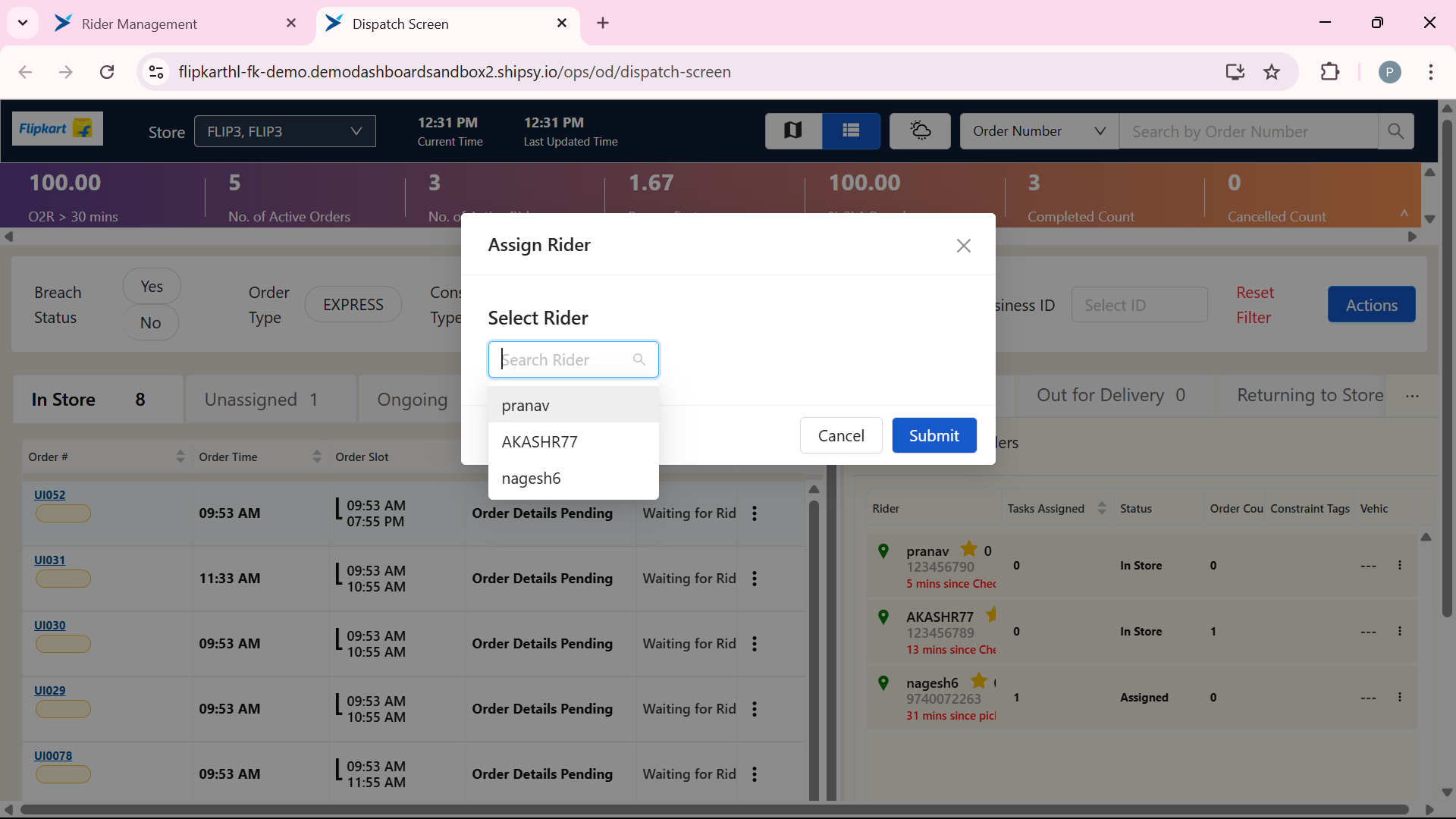Sort by Order Time column

(317, 457)
